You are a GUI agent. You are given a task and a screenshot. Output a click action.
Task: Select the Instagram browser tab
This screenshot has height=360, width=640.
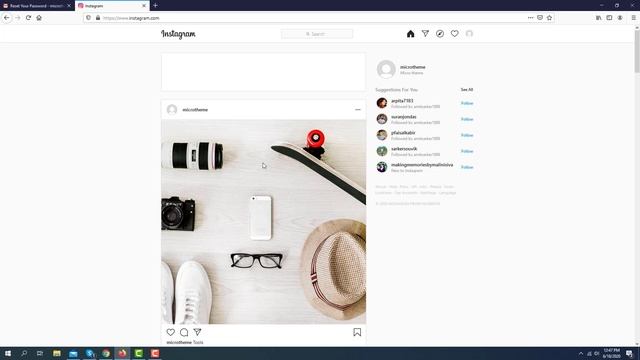(x=112, y=6)
